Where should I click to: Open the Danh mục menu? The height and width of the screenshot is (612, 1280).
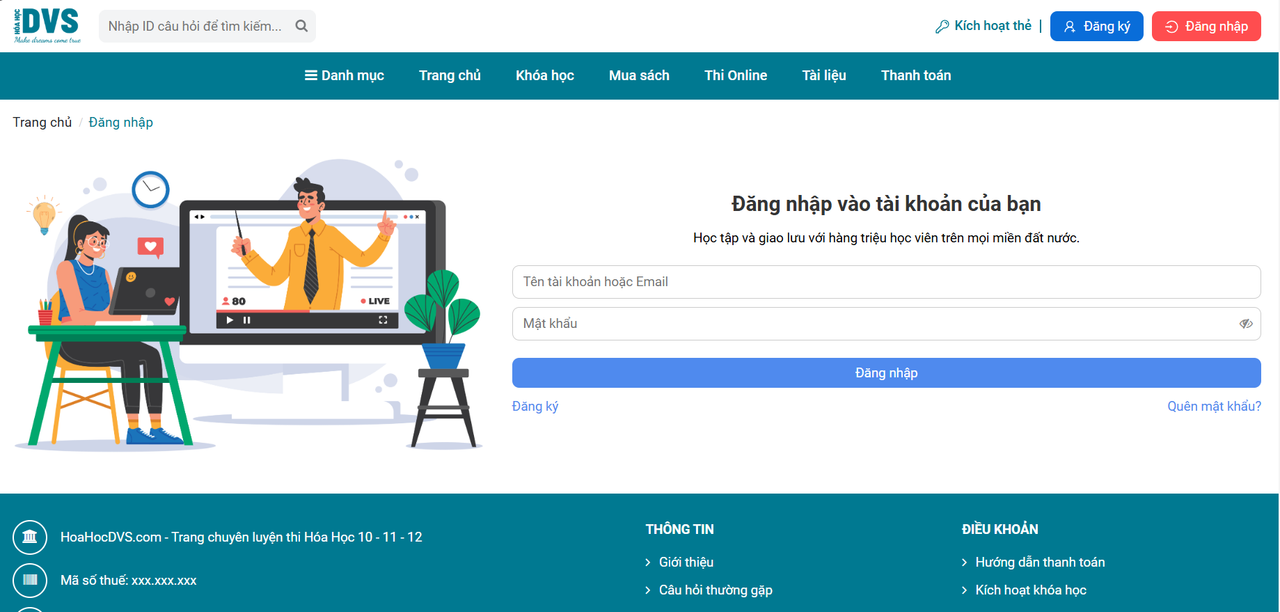click(x=344, y=75)
